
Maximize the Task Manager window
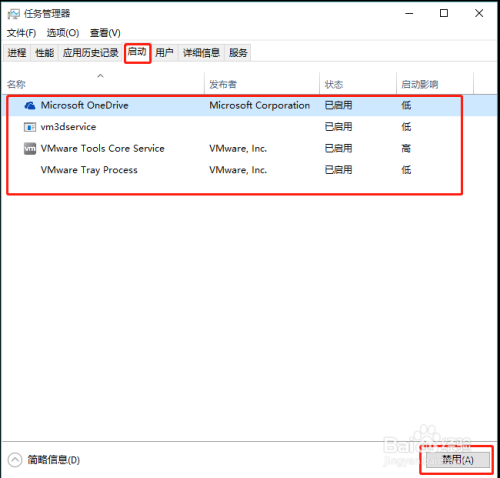point(444,13)
